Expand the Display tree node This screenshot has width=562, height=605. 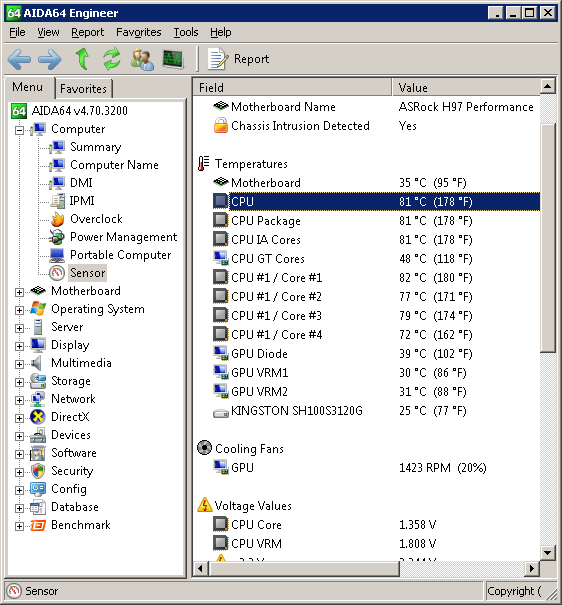[x=19, y=346]
